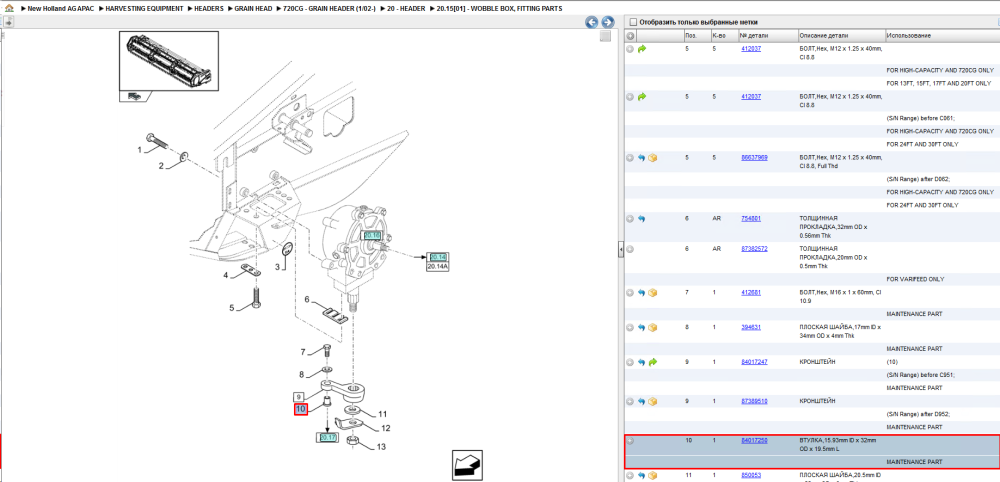Viewport: 1000px width, 482px height.
Task: Click blue arrow icon for part 86637969
Action: point(642,157)
